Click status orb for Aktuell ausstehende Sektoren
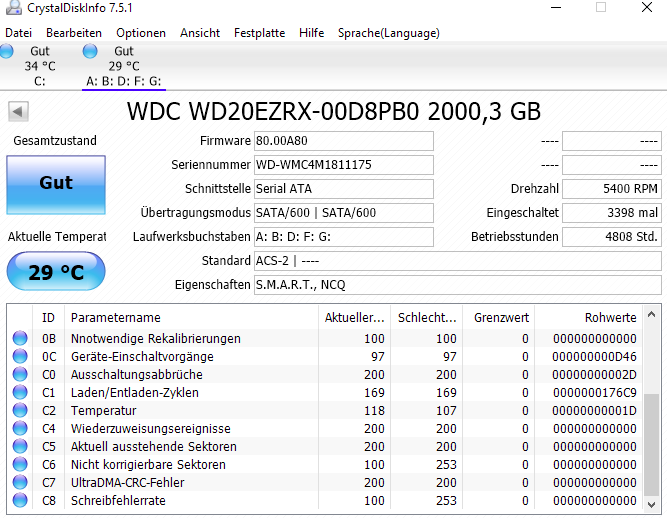The width and height of the screenshot is (667, 518). tap(20, 446)
